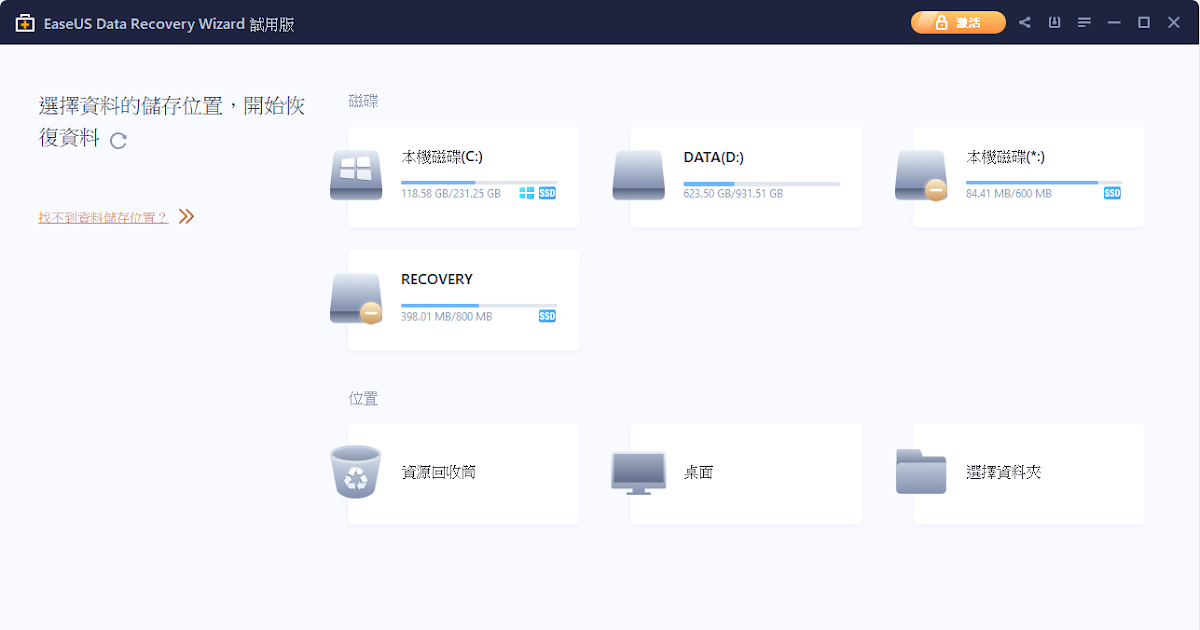Click the 位置 section label
The height and width of the screenshot is (630, 1200).
[363, 398]
